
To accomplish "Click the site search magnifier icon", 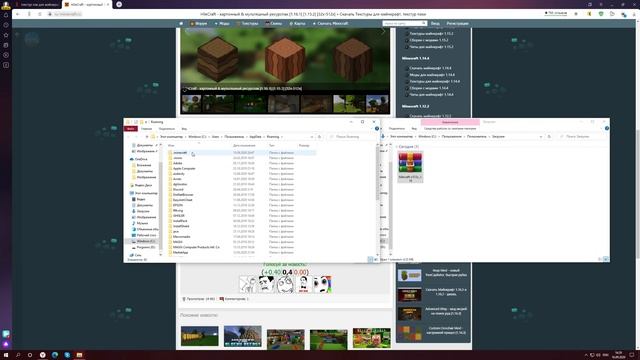I will 424,23.
